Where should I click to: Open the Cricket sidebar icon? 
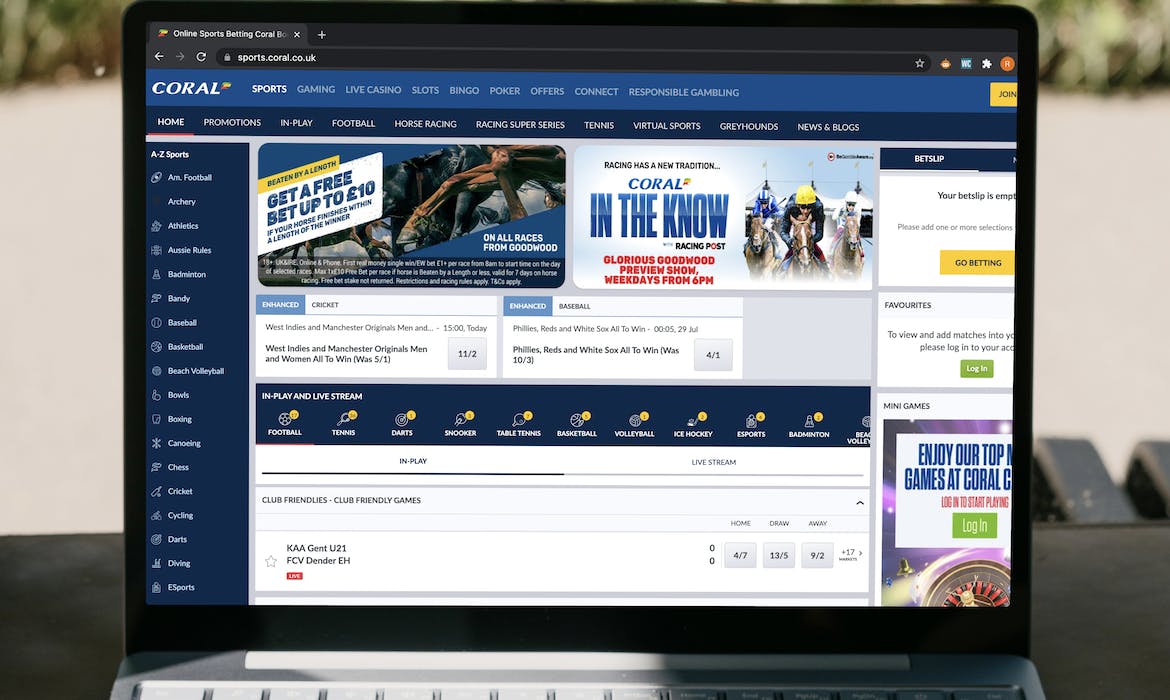coord(156,491)
